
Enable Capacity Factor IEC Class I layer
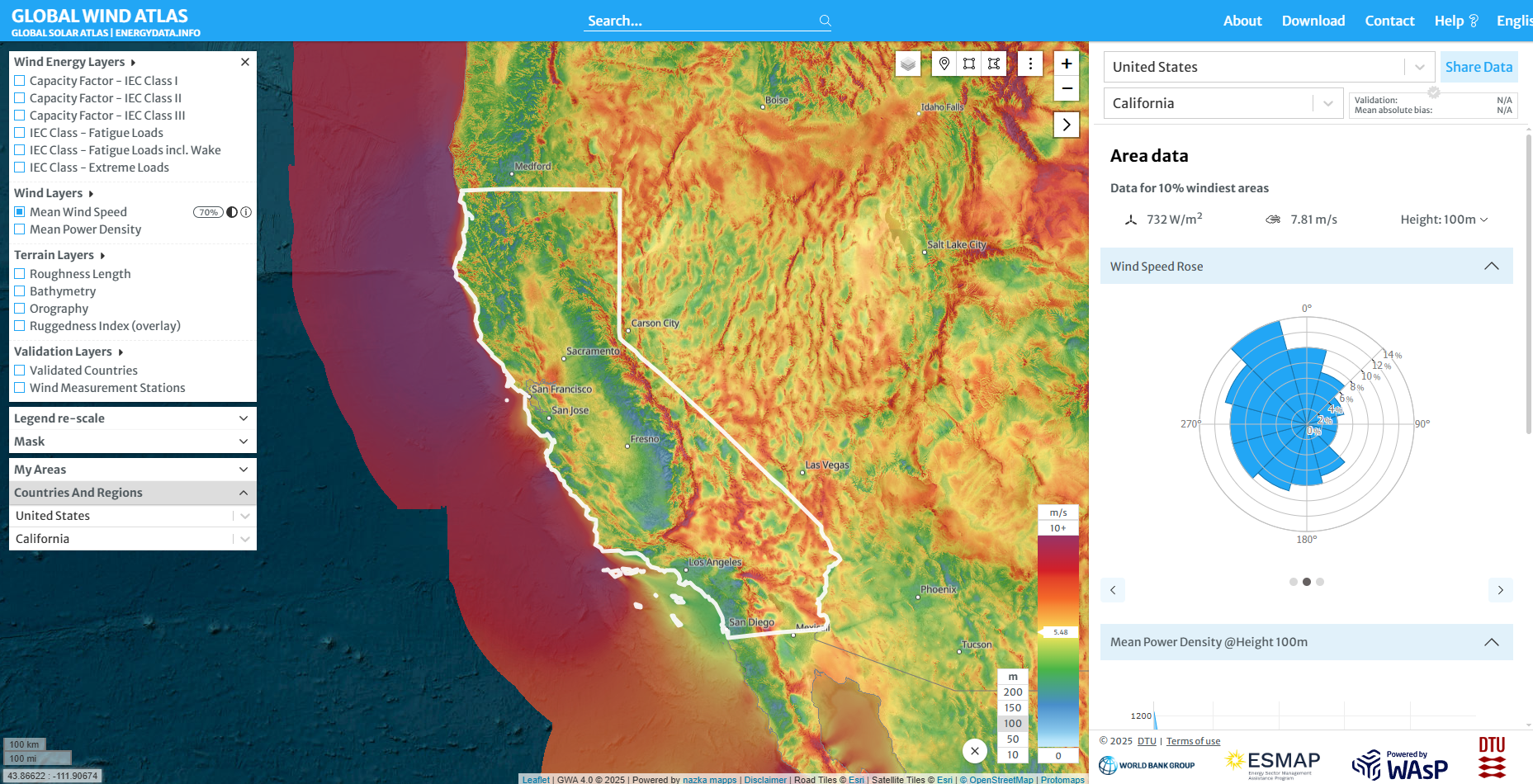tap(20, 81)
